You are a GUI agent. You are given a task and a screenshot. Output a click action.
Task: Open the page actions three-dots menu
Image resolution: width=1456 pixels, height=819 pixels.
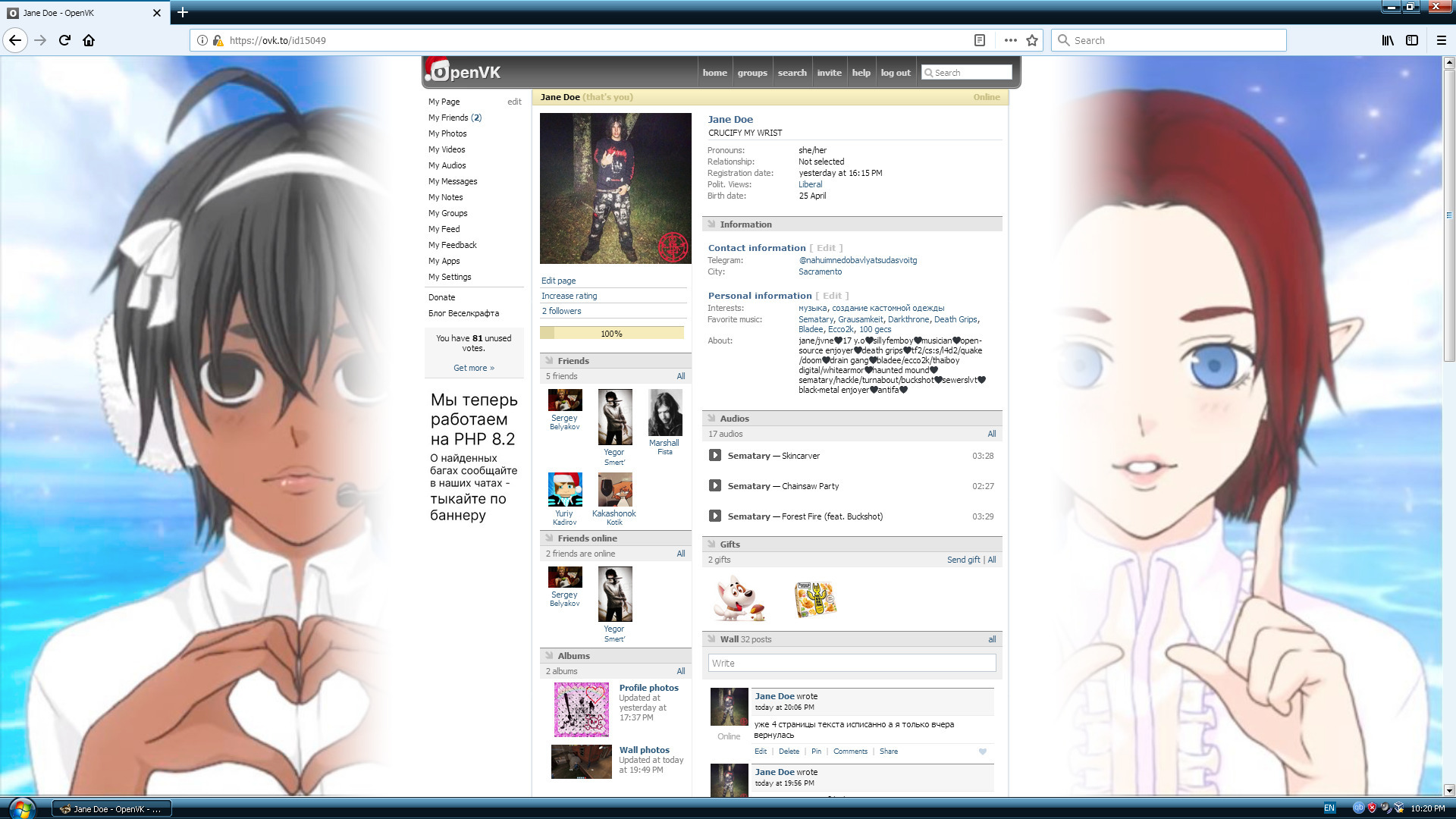click(1010, 40)
